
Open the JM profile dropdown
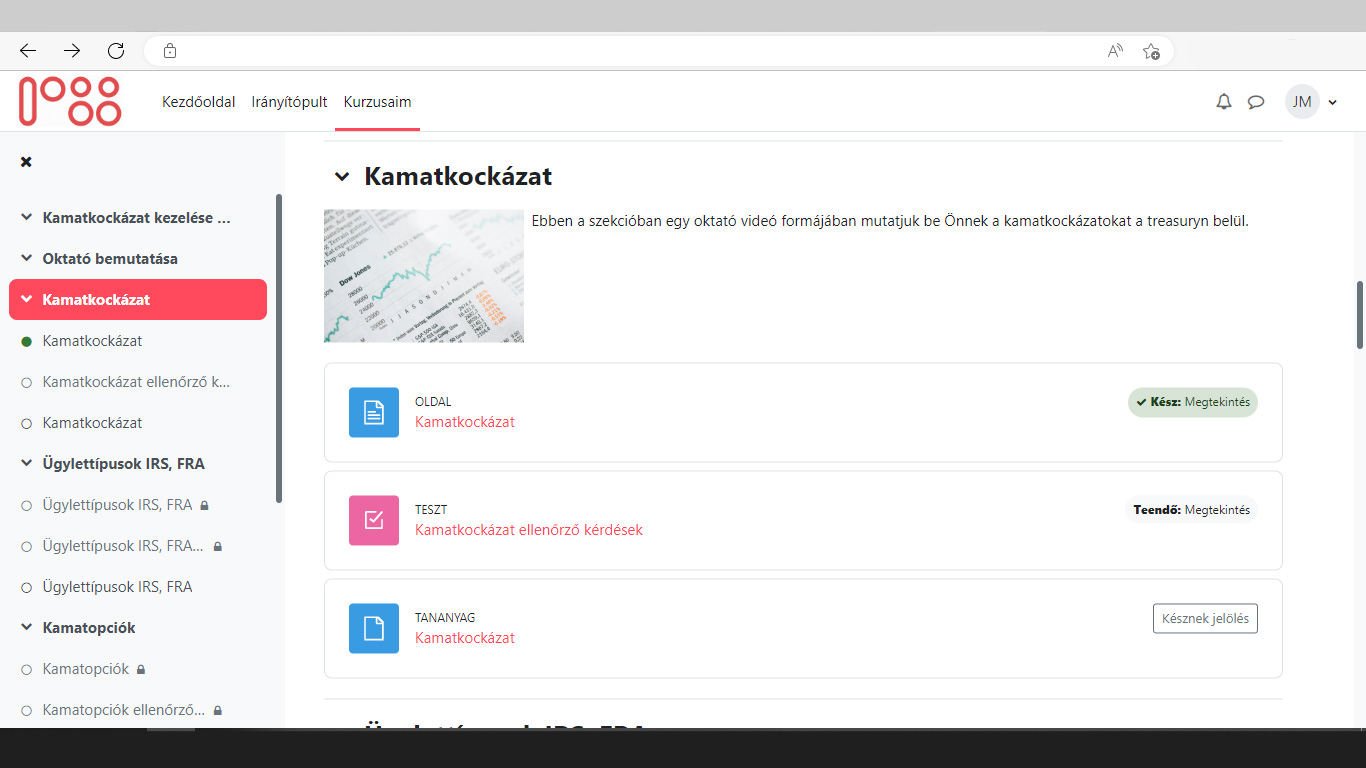pos(1312,101)
